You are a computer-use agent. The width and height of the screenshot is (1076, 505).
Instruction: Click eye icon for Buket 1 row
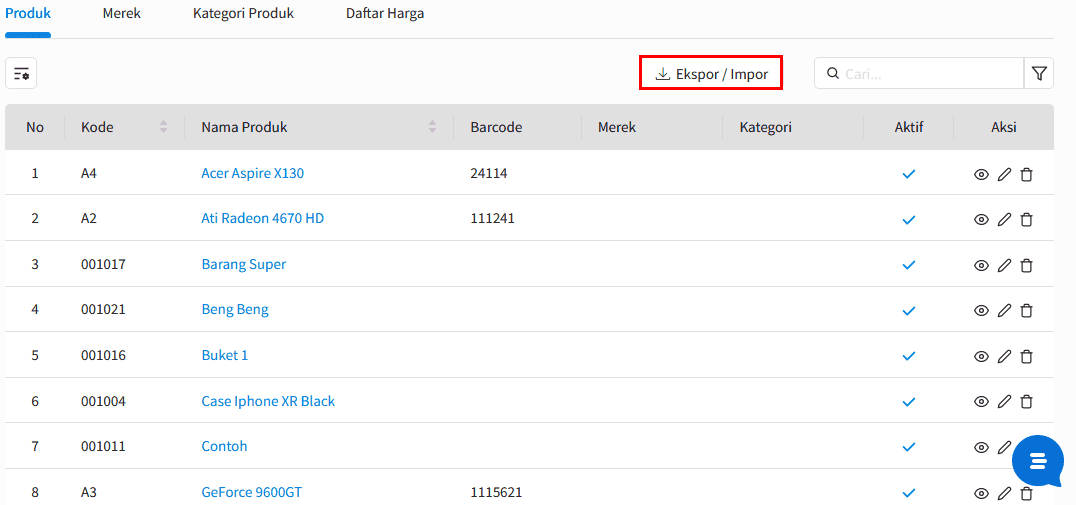981,356
